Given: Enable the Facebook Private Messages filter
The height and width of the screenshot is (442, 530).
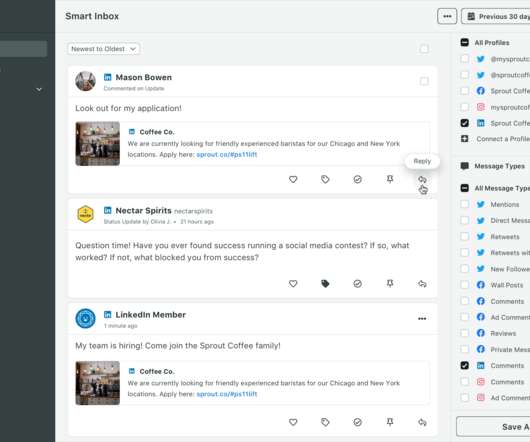Looking at the screenshot, I should (x=465, y=349).
